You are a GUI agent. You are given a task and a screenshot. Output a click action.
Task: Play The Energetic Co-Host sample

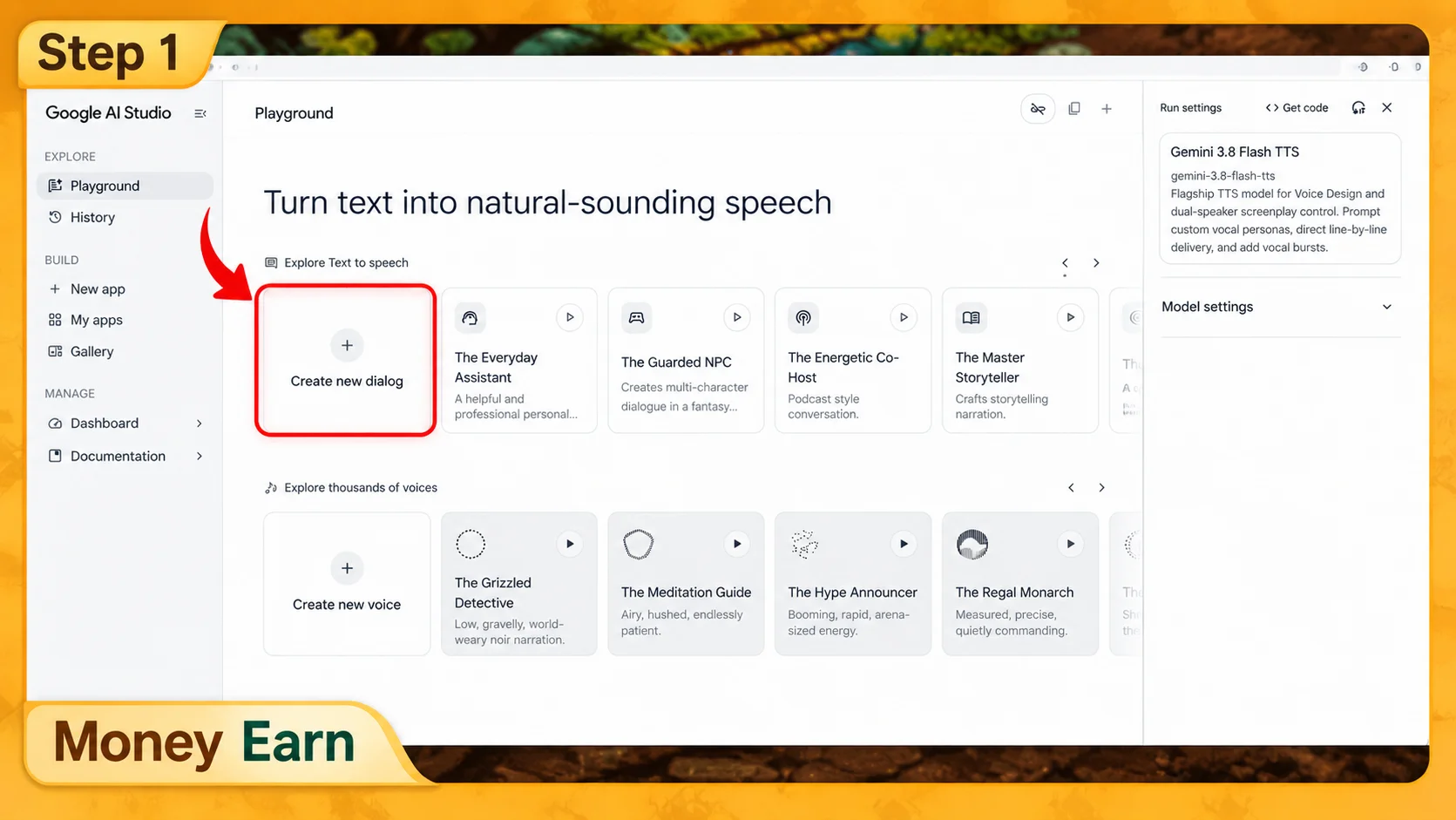click(x=904, y=317)
